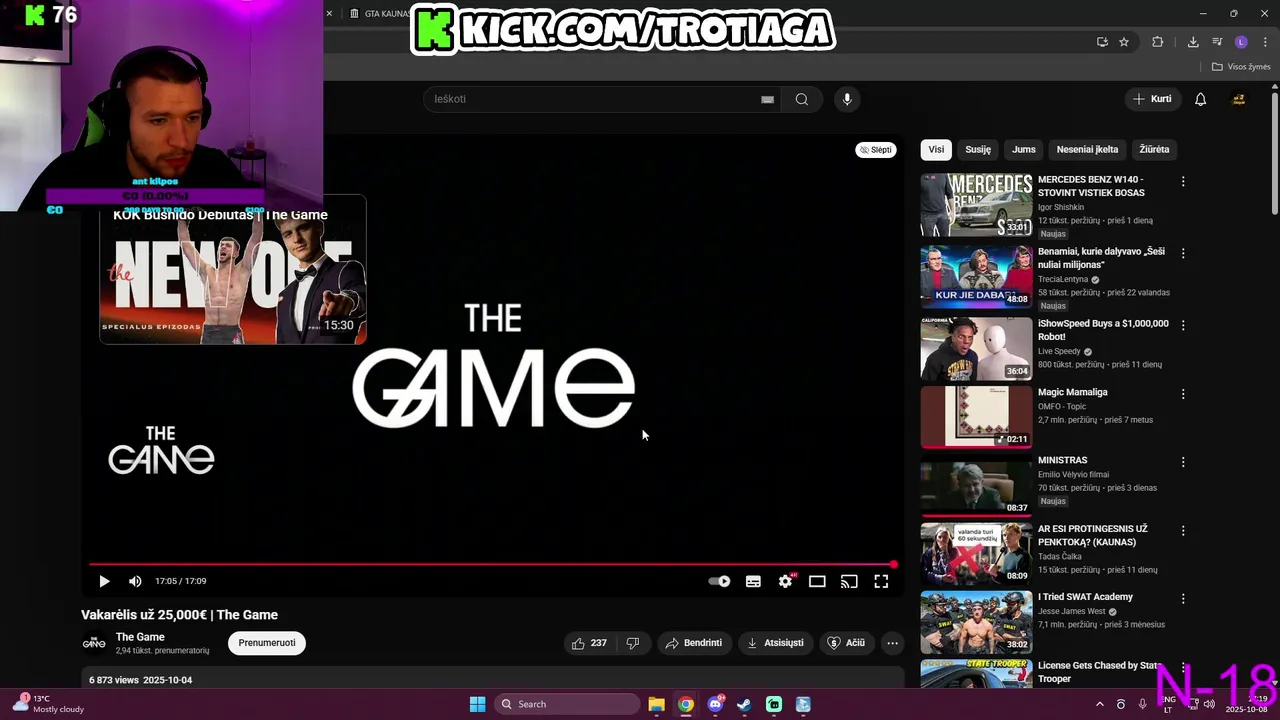The height and width of the screenshot is (720, 1280).
Task: Open the KOK Bushido Debiutas suggested video card
Action: coord(233,270)
